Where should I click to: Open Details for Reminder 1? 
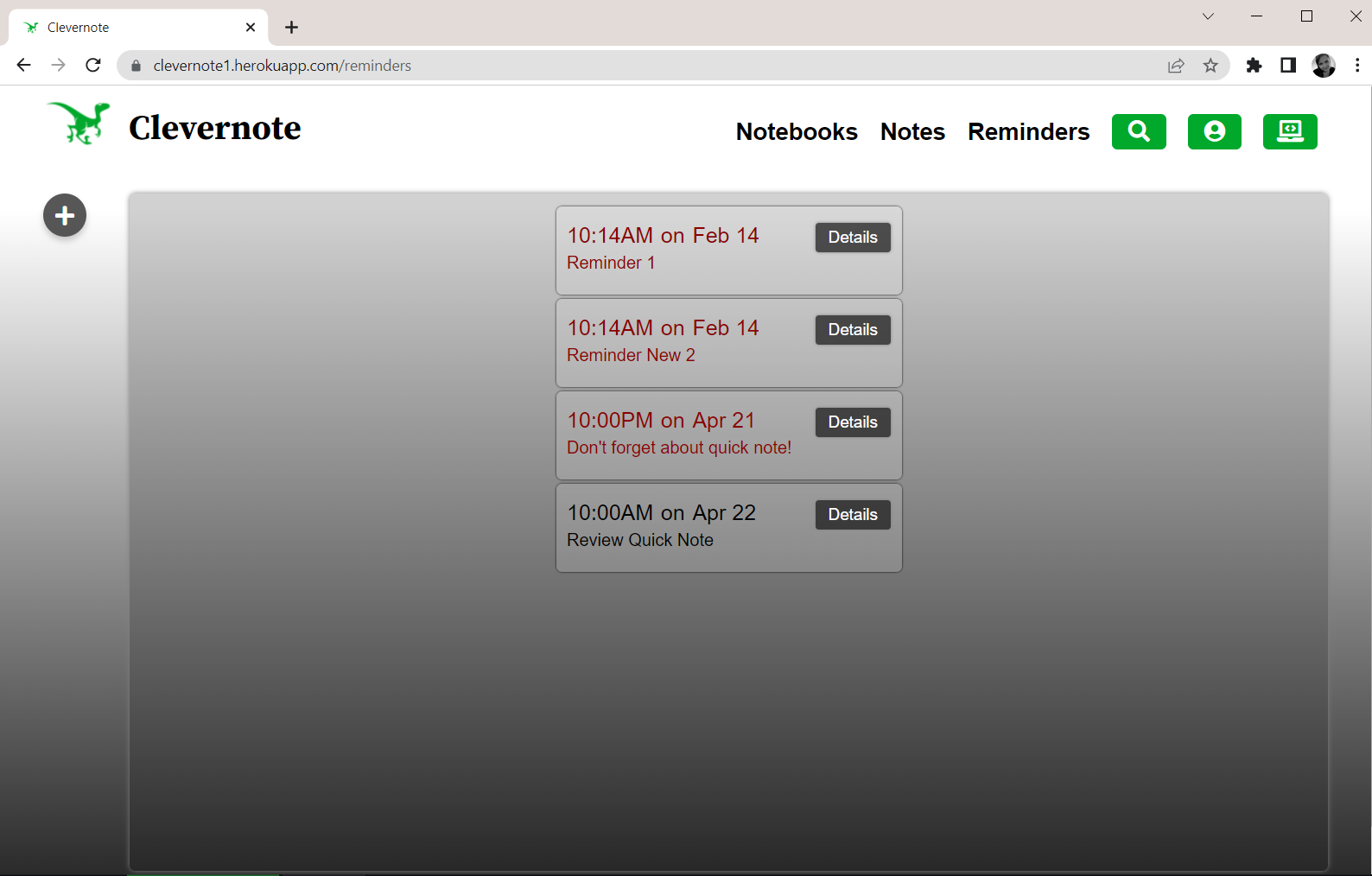click(x=853, y=238)
